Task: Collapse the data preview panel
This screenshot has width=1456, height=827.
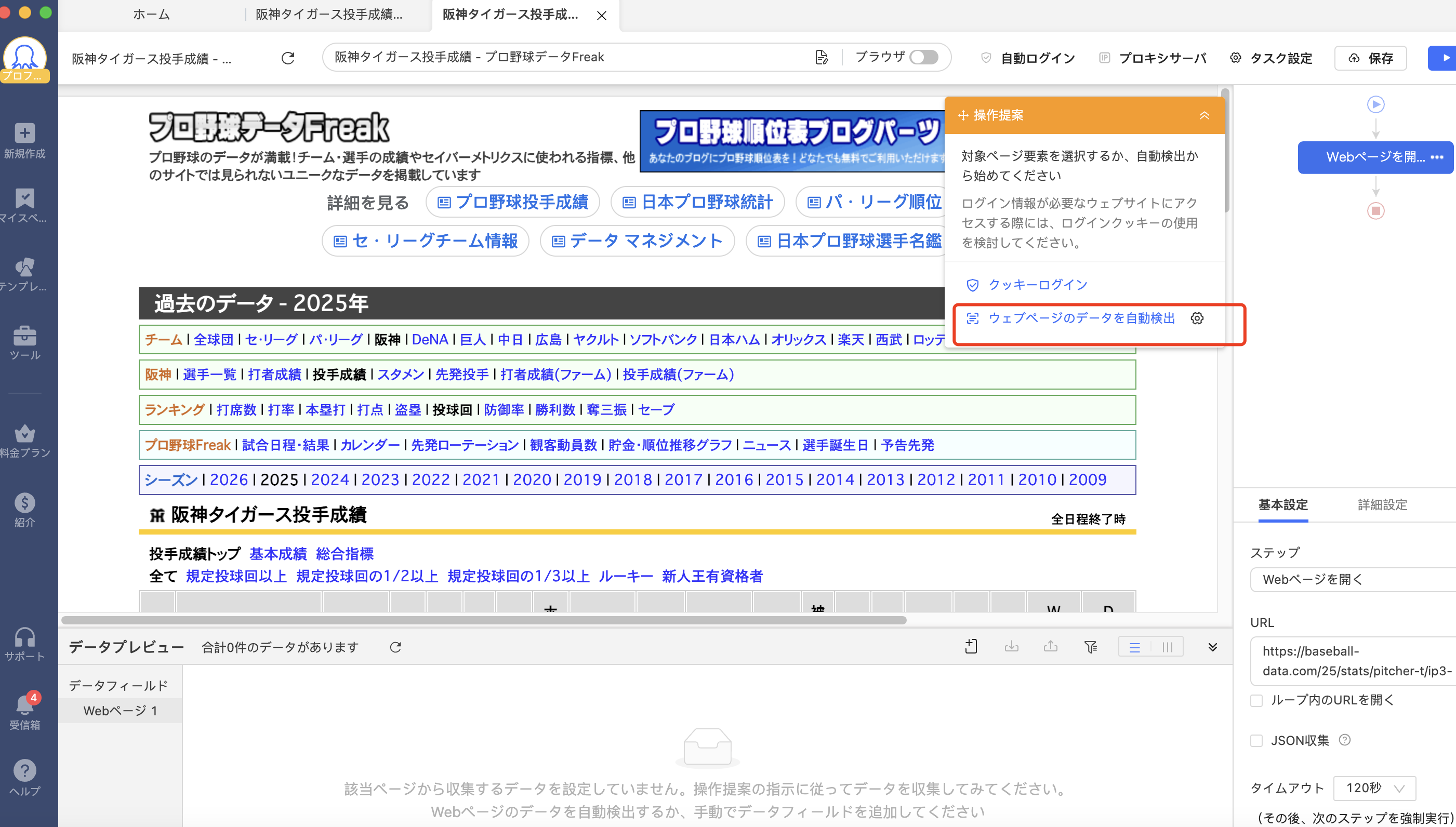Action: coord(1212,647)
